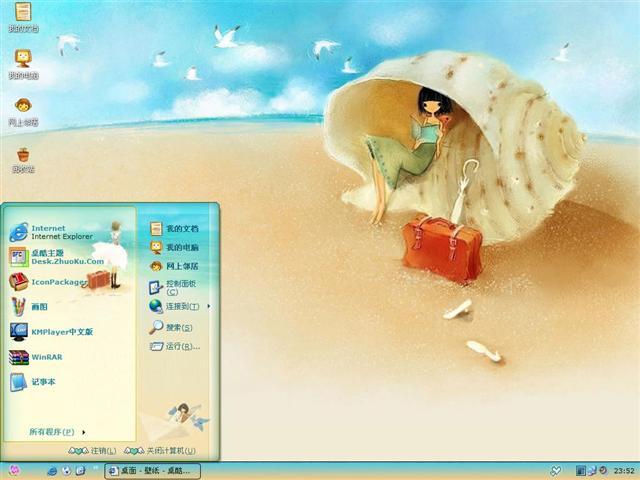
Task: Expand quick launch overflow chevron
Action: click(96, 467)
